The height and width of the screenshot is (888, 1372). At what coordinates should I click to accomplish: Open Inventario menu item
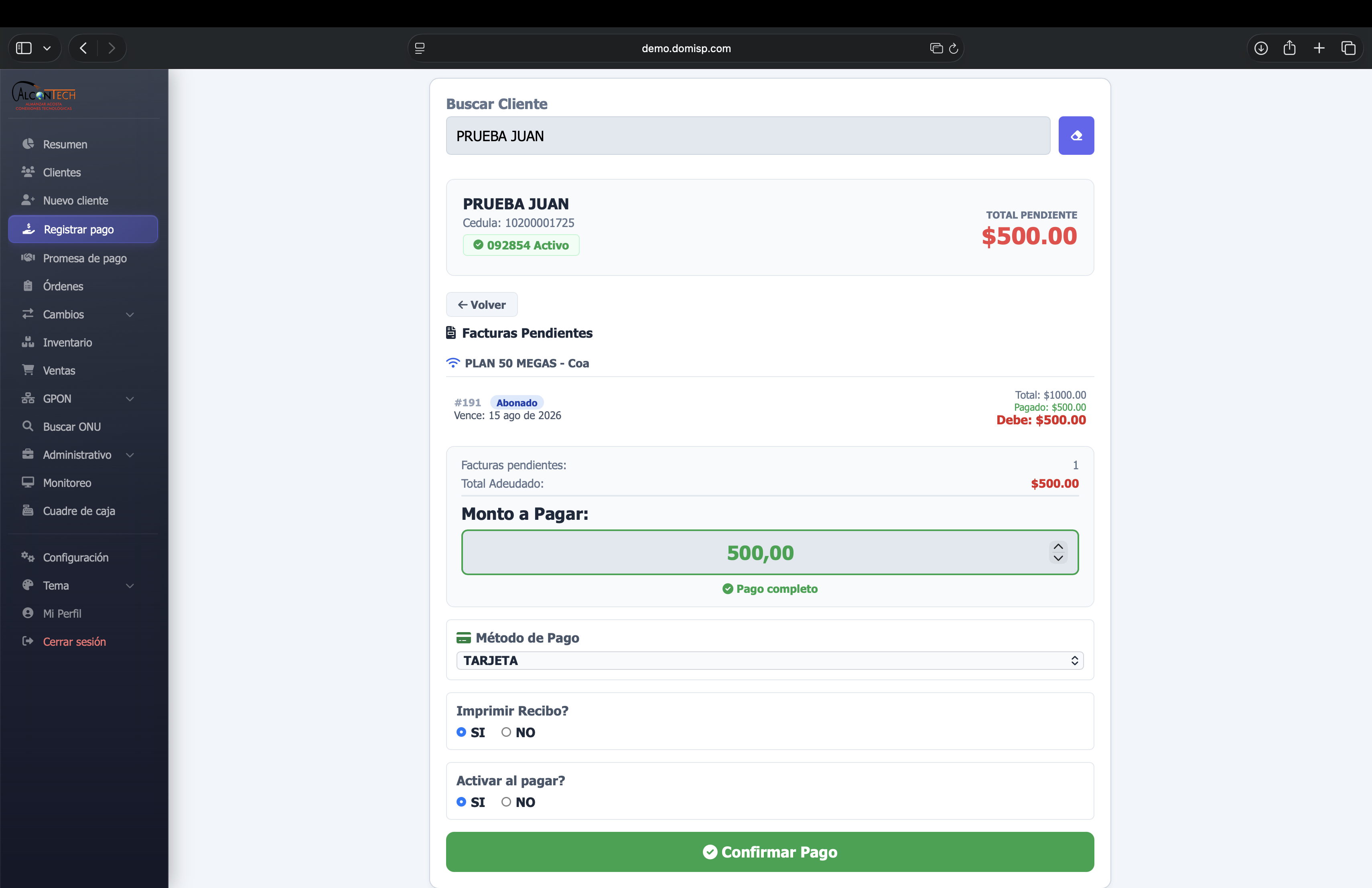point(83,342)
